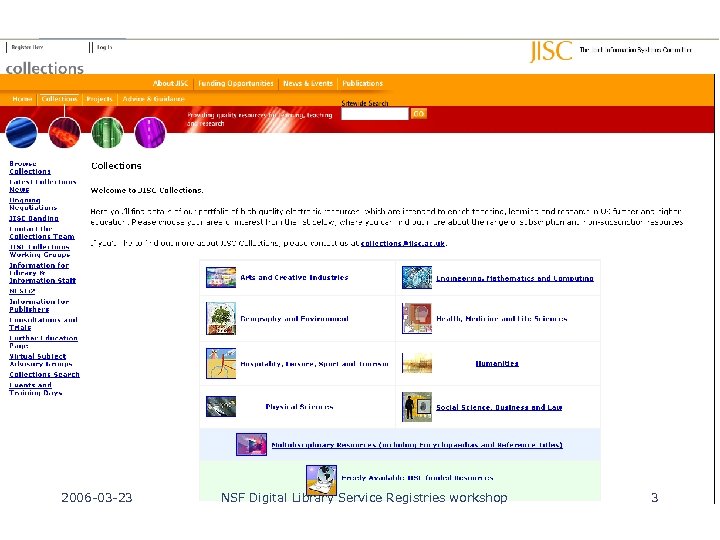Open Engineering, Mathematics and Computing text link

click(515, 278)
